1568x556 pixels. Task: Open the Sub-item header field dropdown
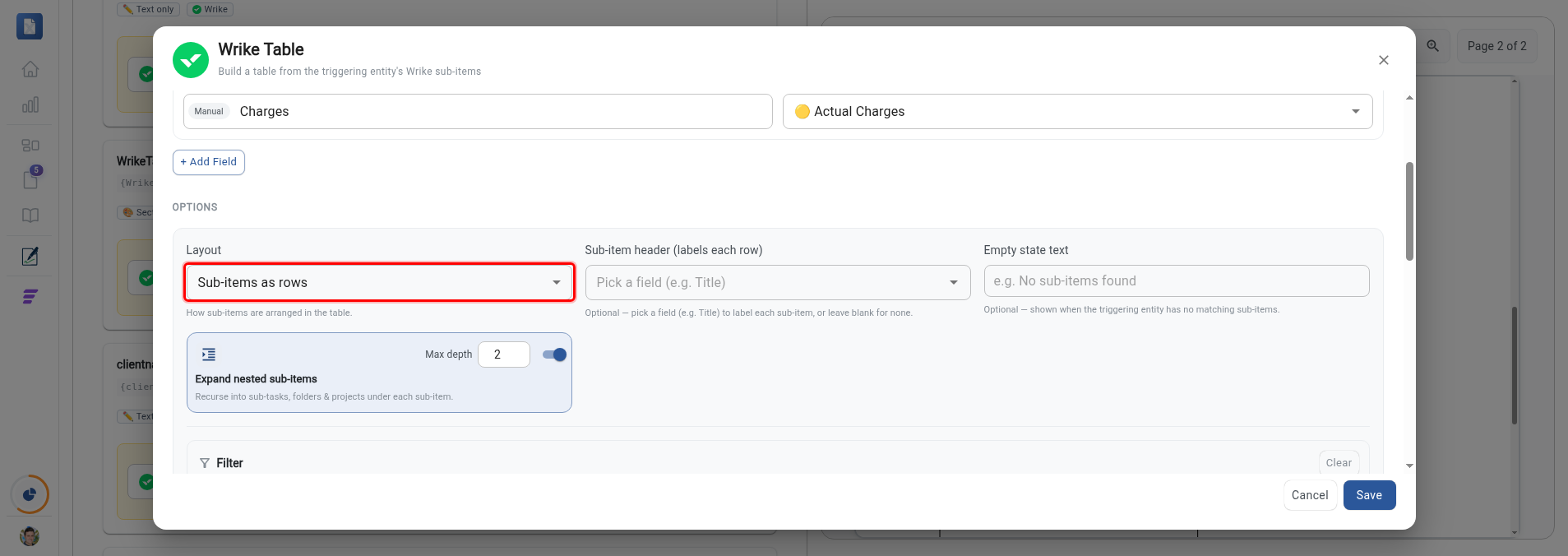click(x=778, y=282)
